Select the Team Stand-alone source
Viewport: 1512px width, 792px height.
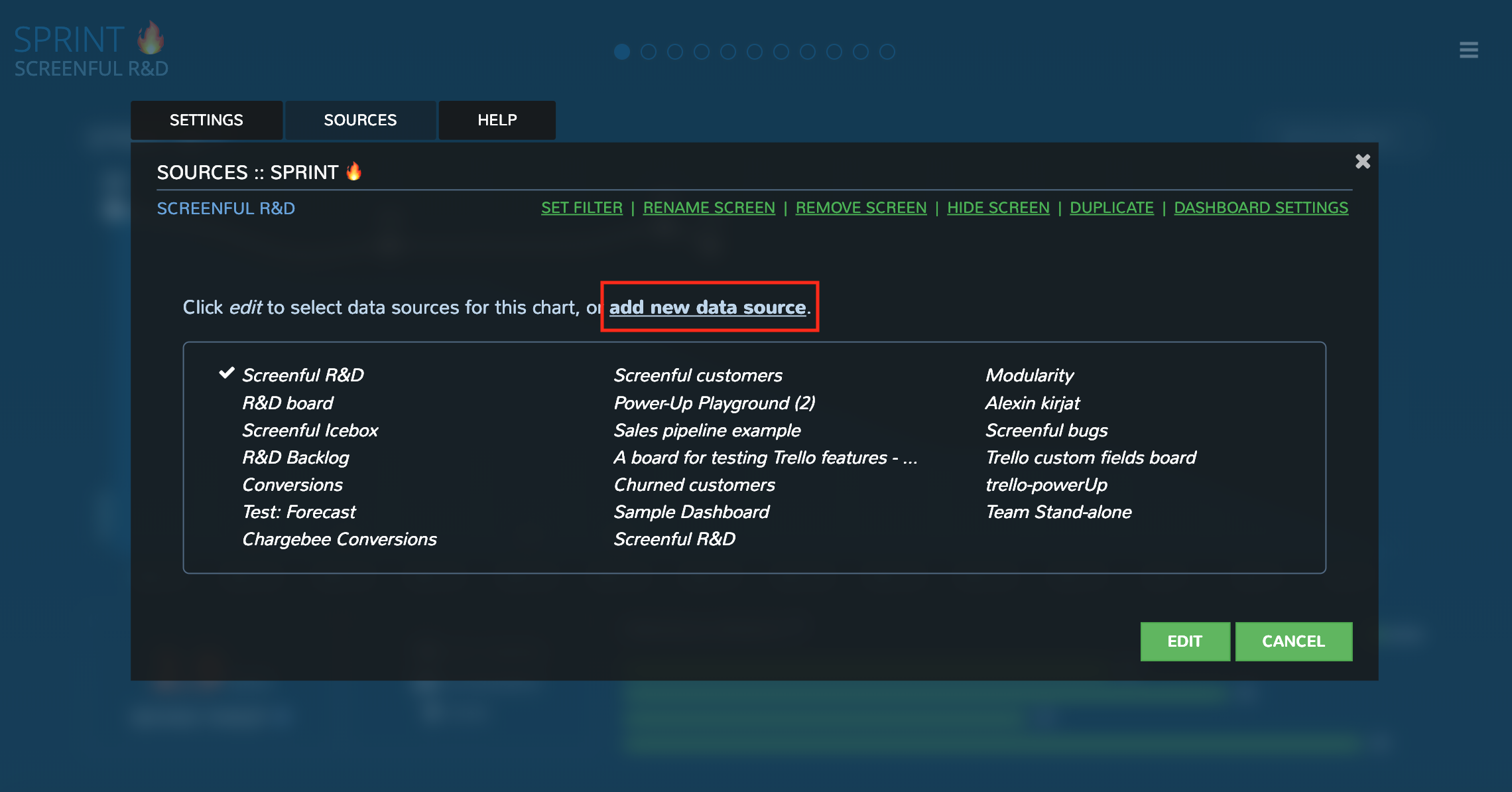pos(1058,511)
